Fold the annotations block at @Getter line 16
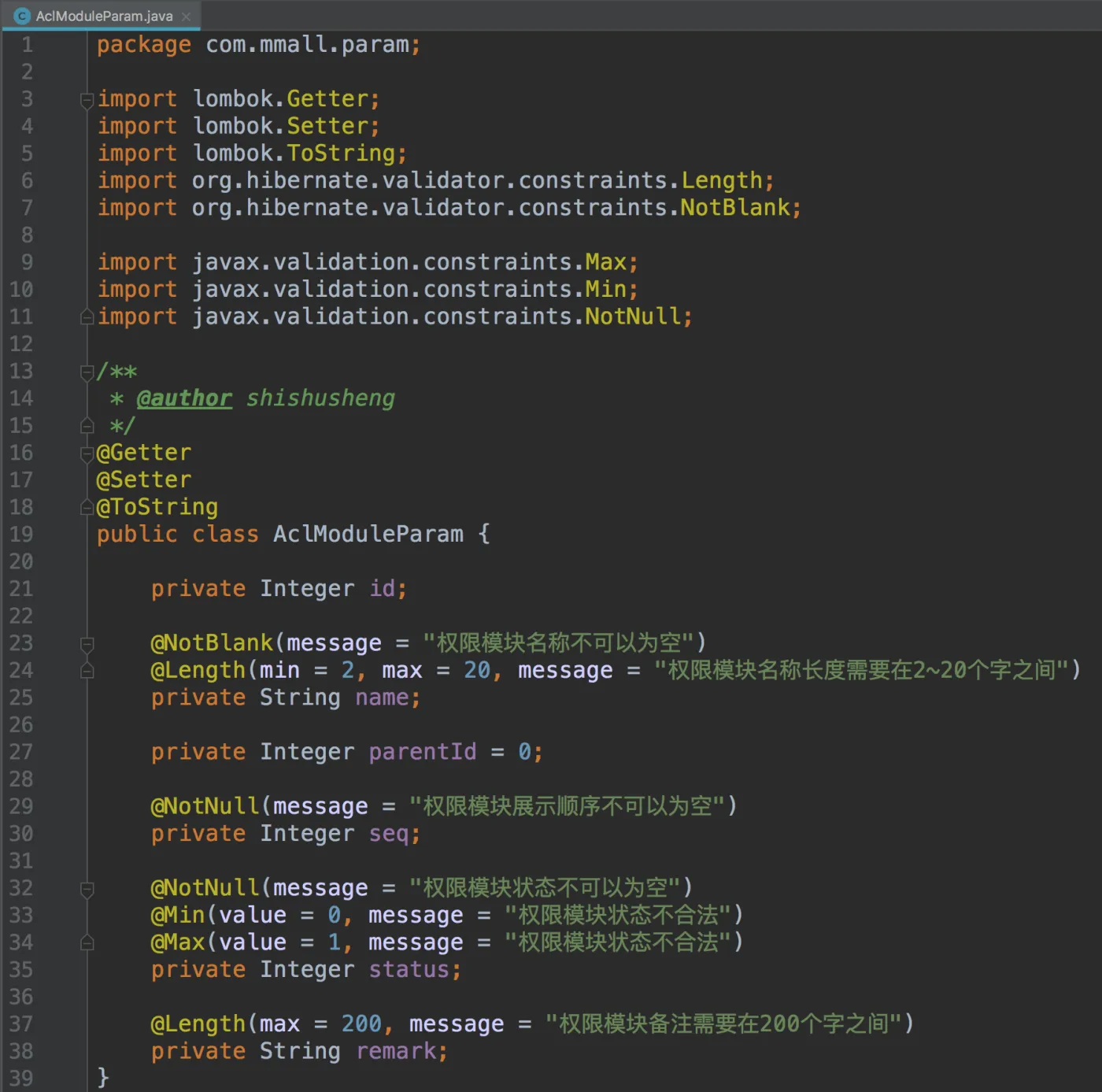1102x1092 pixels. (x=87, y=453)
